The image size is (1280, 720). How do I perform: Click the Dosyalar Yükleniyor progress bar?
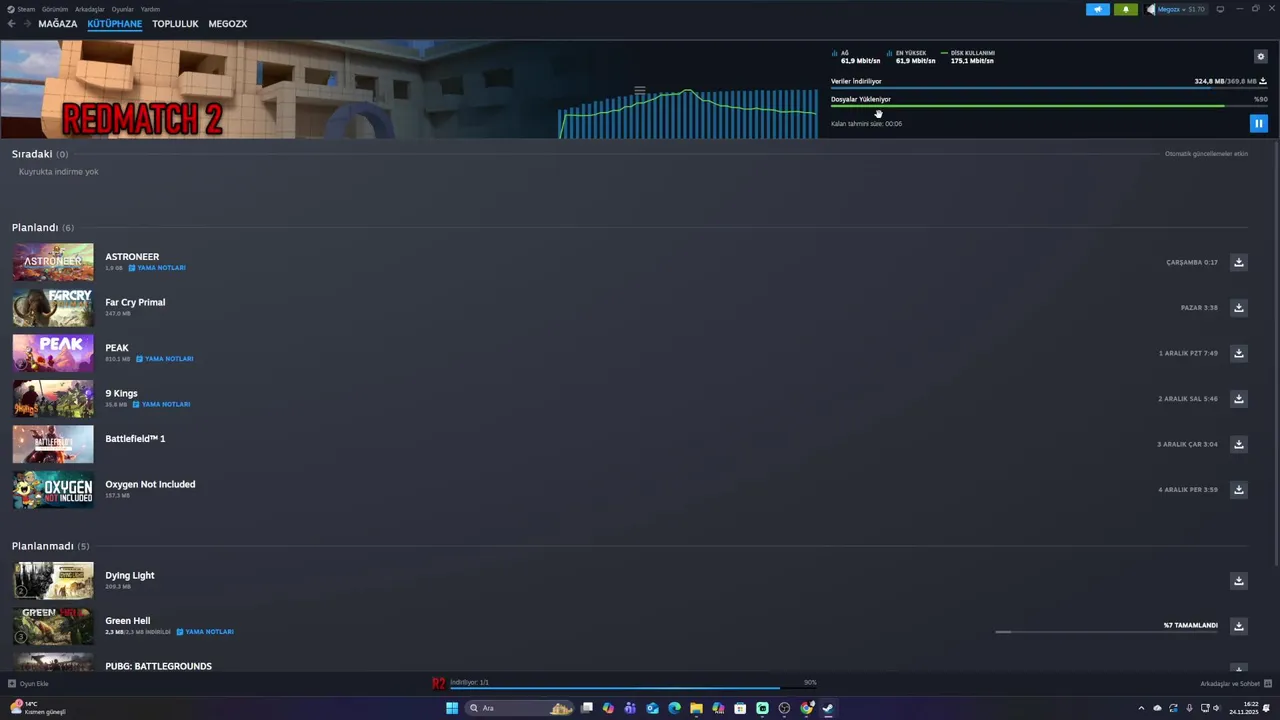pyautogui.click(x=1049, y=106)
